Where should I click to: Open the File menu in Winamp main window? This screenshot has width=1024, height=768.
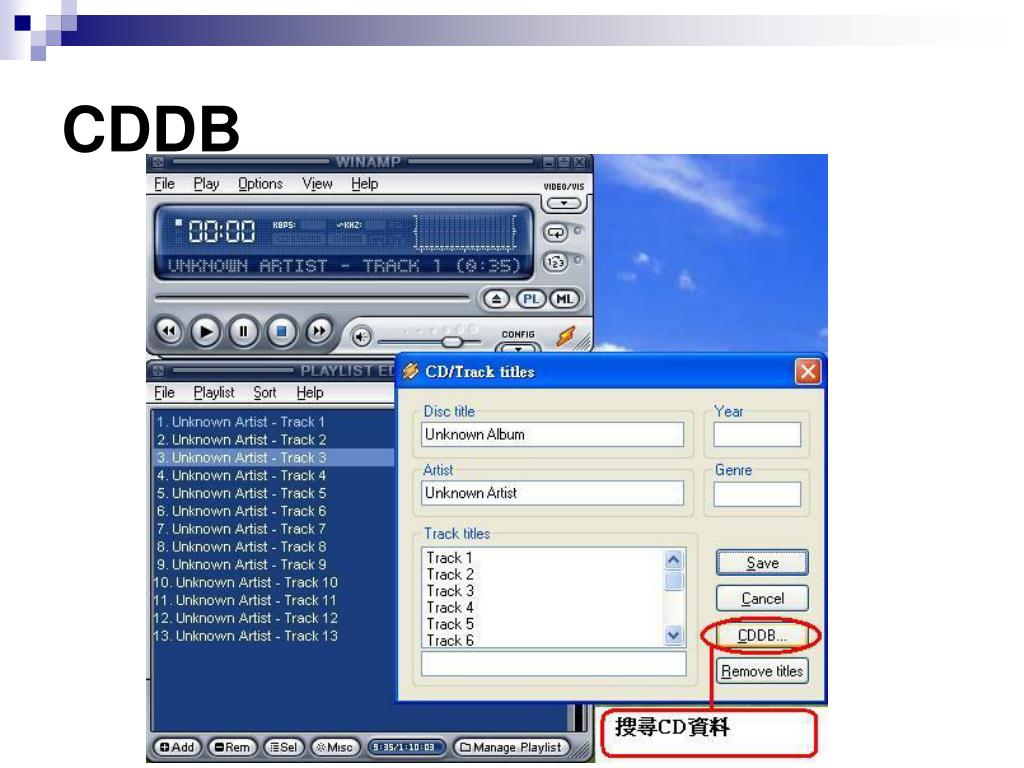(x=164, y=184)
